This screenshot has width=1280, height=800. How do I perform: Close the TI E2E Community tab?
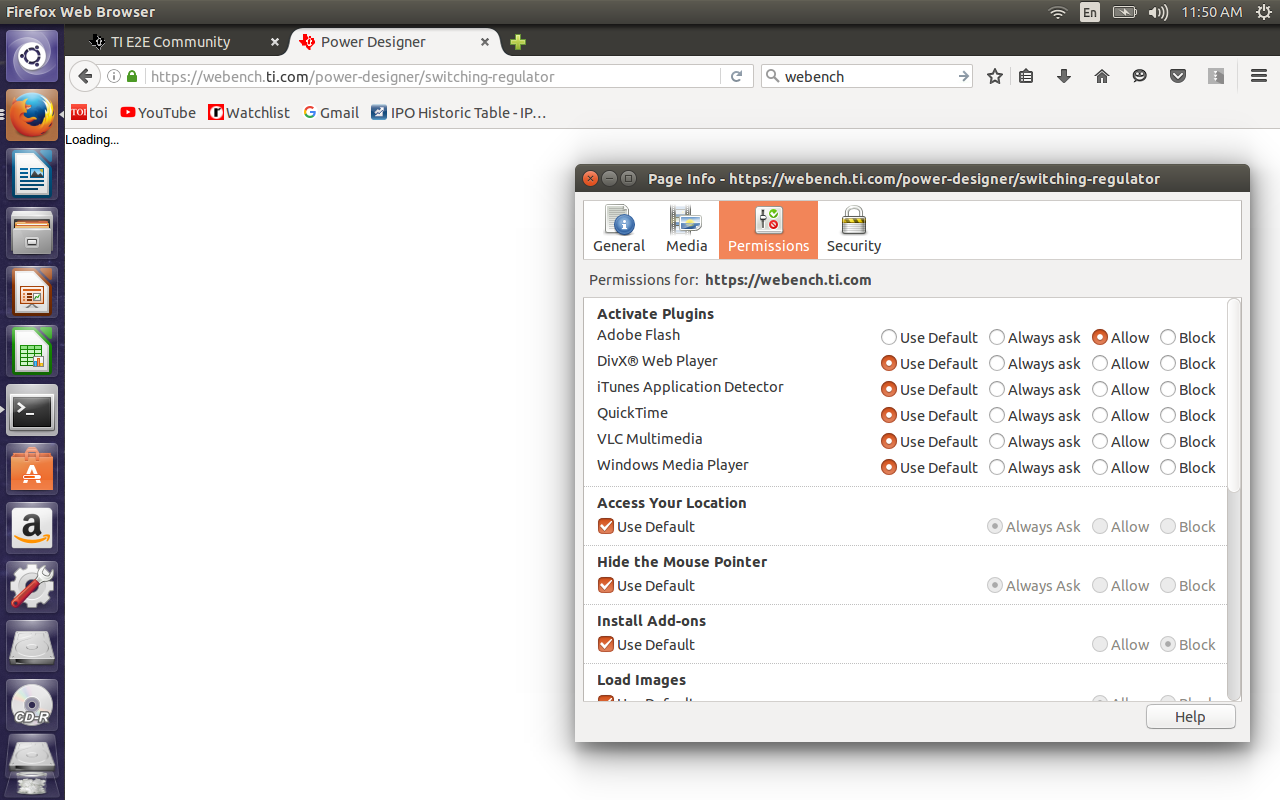click(275, 42)
